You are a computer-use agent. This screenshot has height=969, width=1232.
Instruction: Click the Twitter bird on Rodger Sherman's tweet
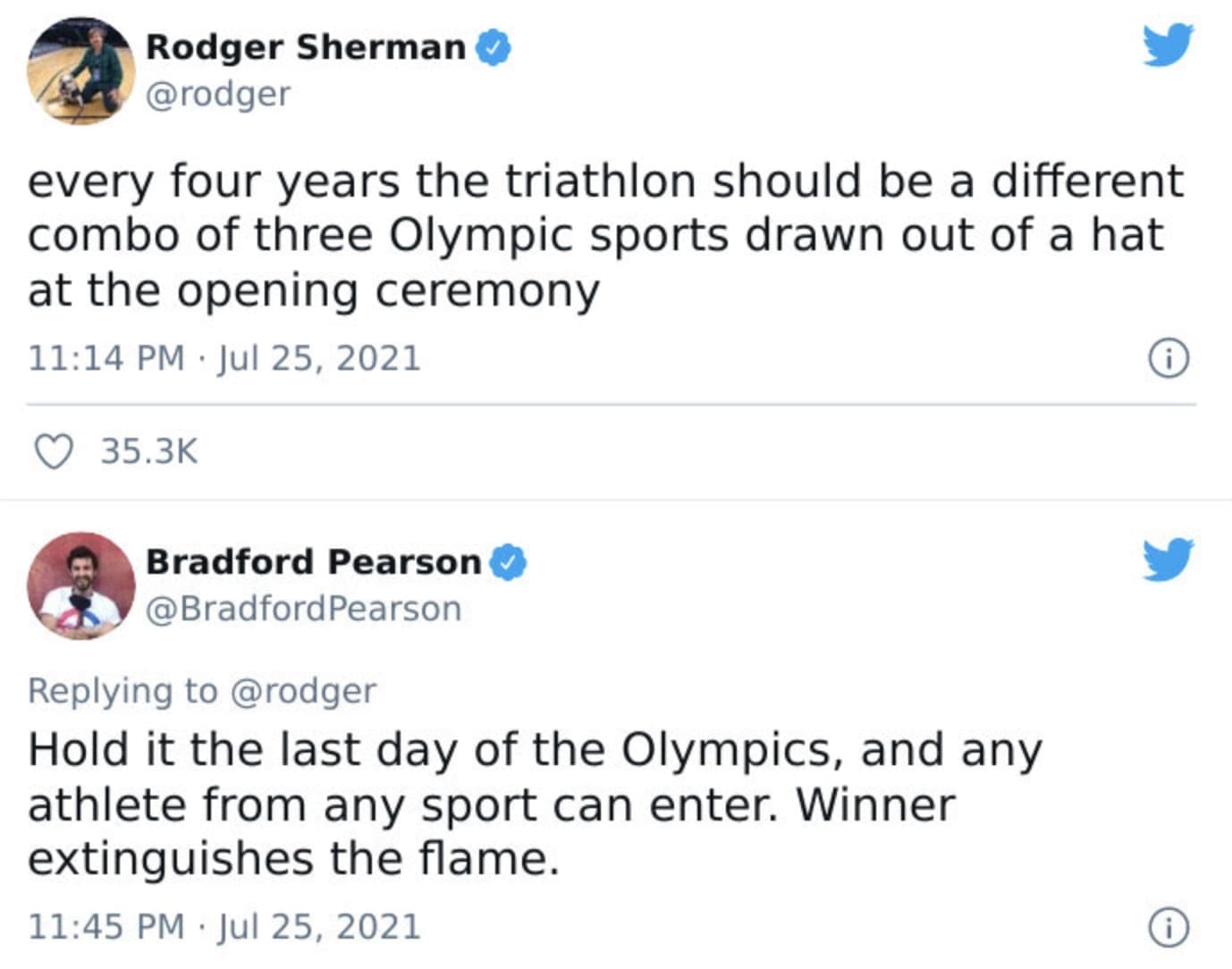pyautogui.click(x=1168, y=45)
